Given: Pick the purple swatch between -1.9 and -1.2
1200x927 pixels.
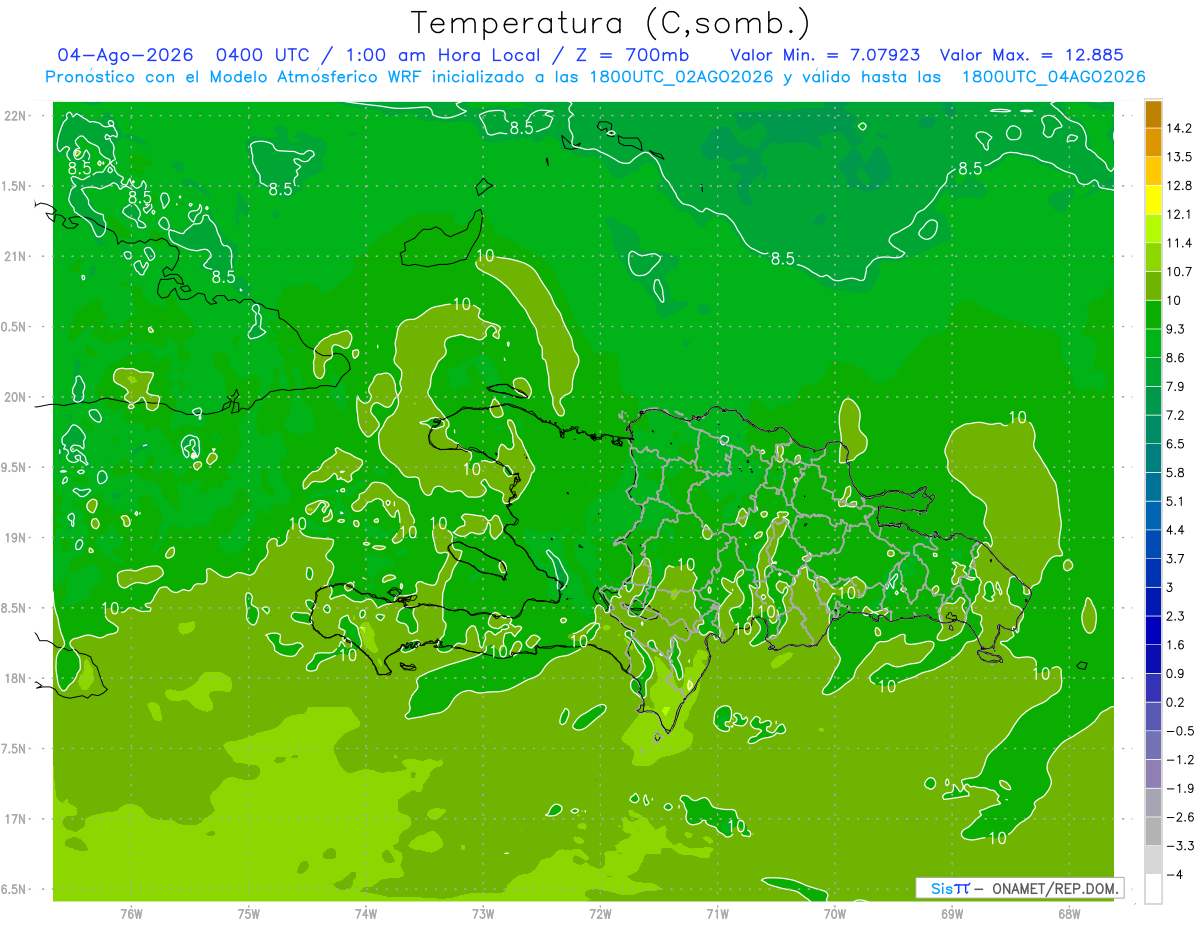Looking at the screenshot, I should [x=1153, y=774].
